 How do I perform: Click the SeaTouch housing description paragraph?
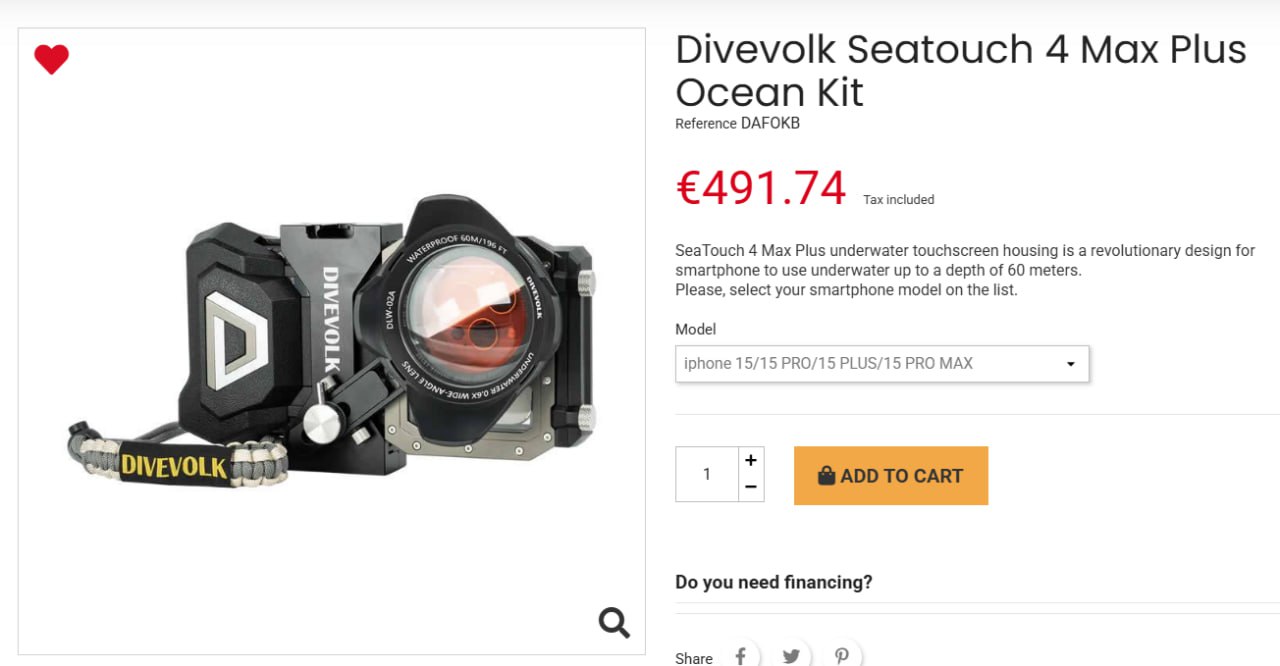(964, 260)
